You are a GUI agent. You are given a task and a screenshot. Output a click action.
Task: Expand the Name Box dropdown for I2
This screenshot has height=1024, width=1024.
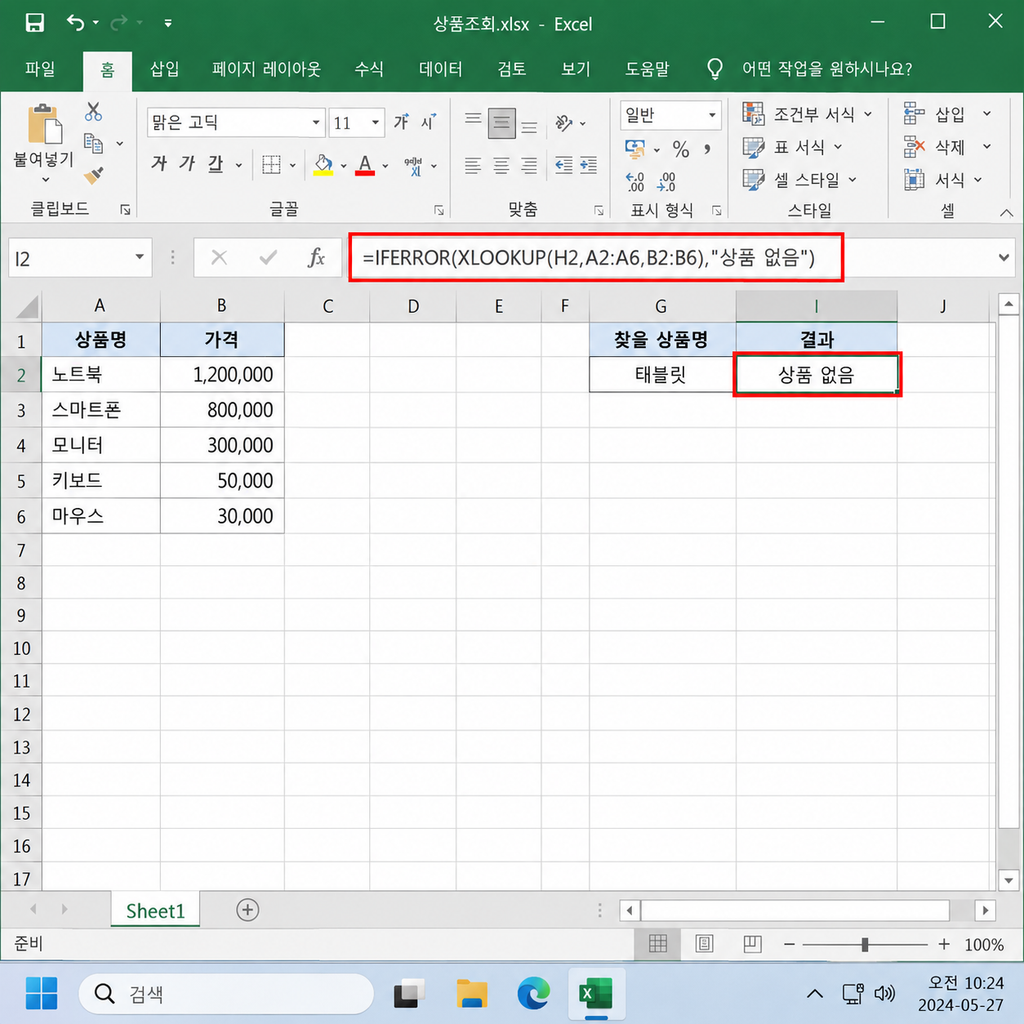point(139,257)
